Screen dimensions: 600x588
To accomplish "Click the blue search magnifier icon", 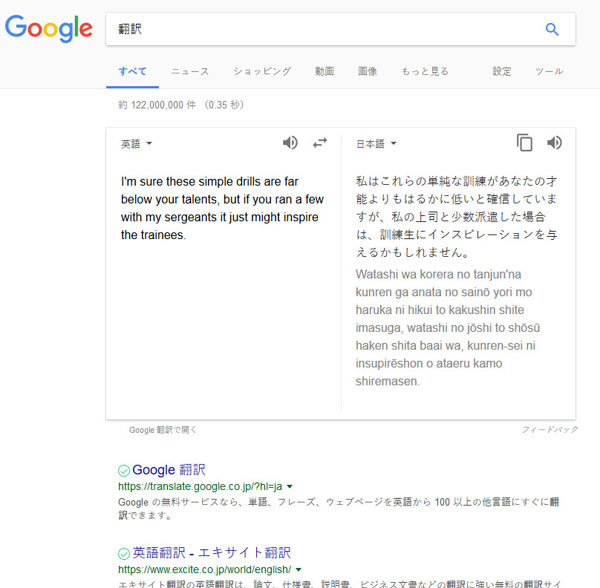I will (551, 29).
